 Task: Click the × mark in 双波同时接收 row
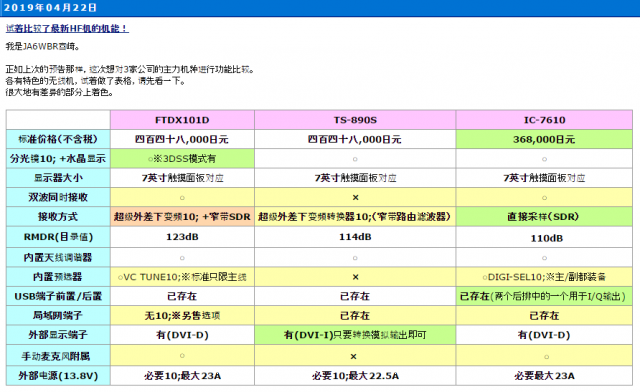(355, 198)
